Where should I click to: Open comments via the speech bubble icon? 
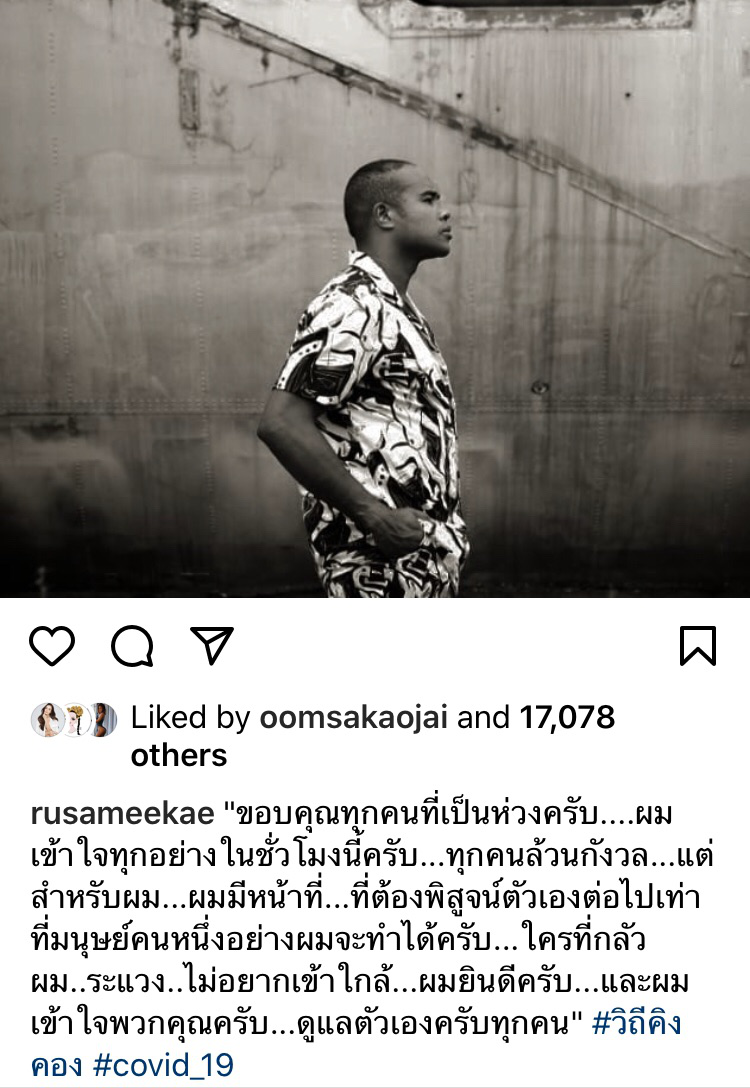tap(132, 646)
